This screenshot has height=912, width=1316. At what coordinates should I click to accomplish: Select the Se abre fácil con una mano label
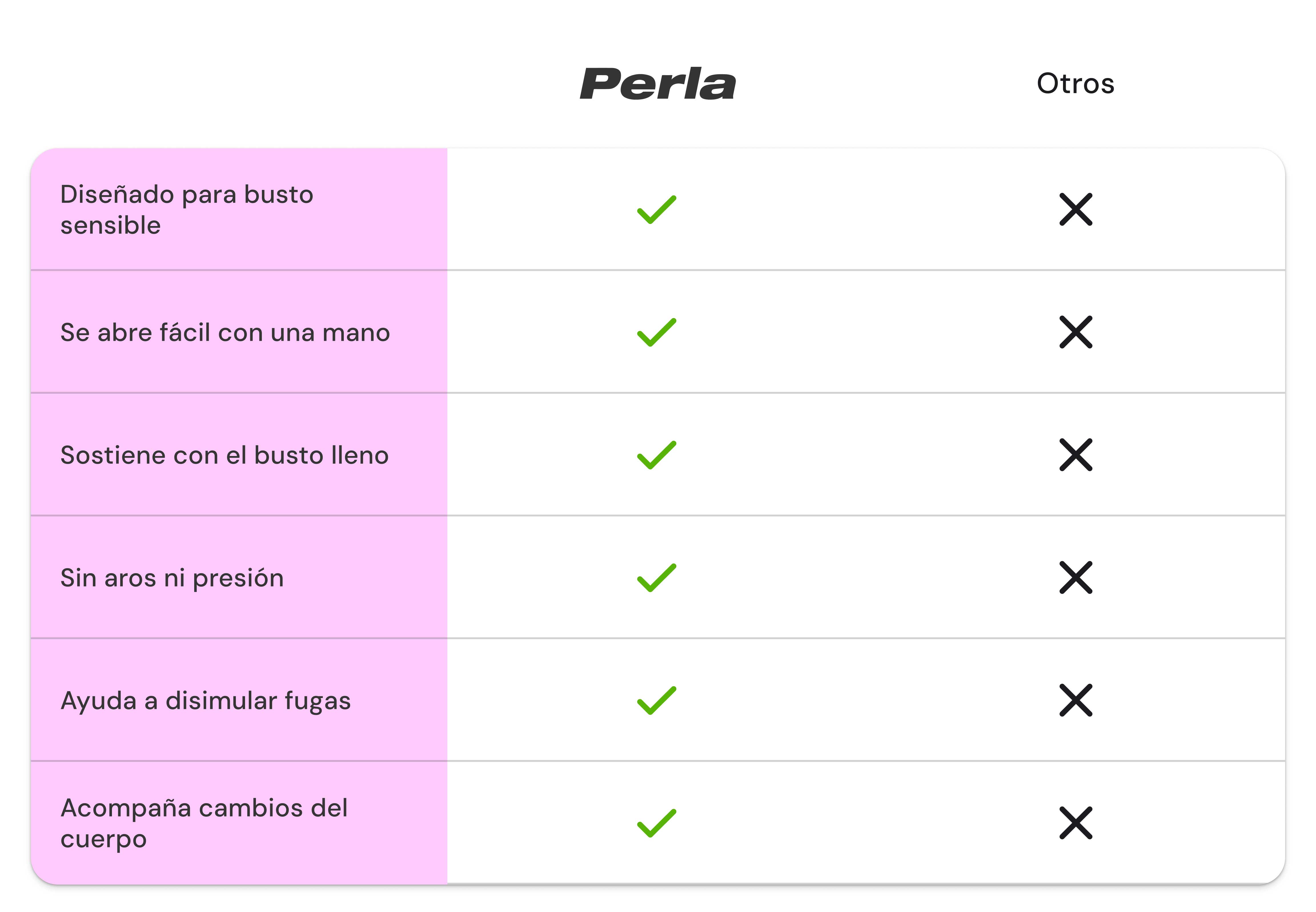click(x=225, y=333)
